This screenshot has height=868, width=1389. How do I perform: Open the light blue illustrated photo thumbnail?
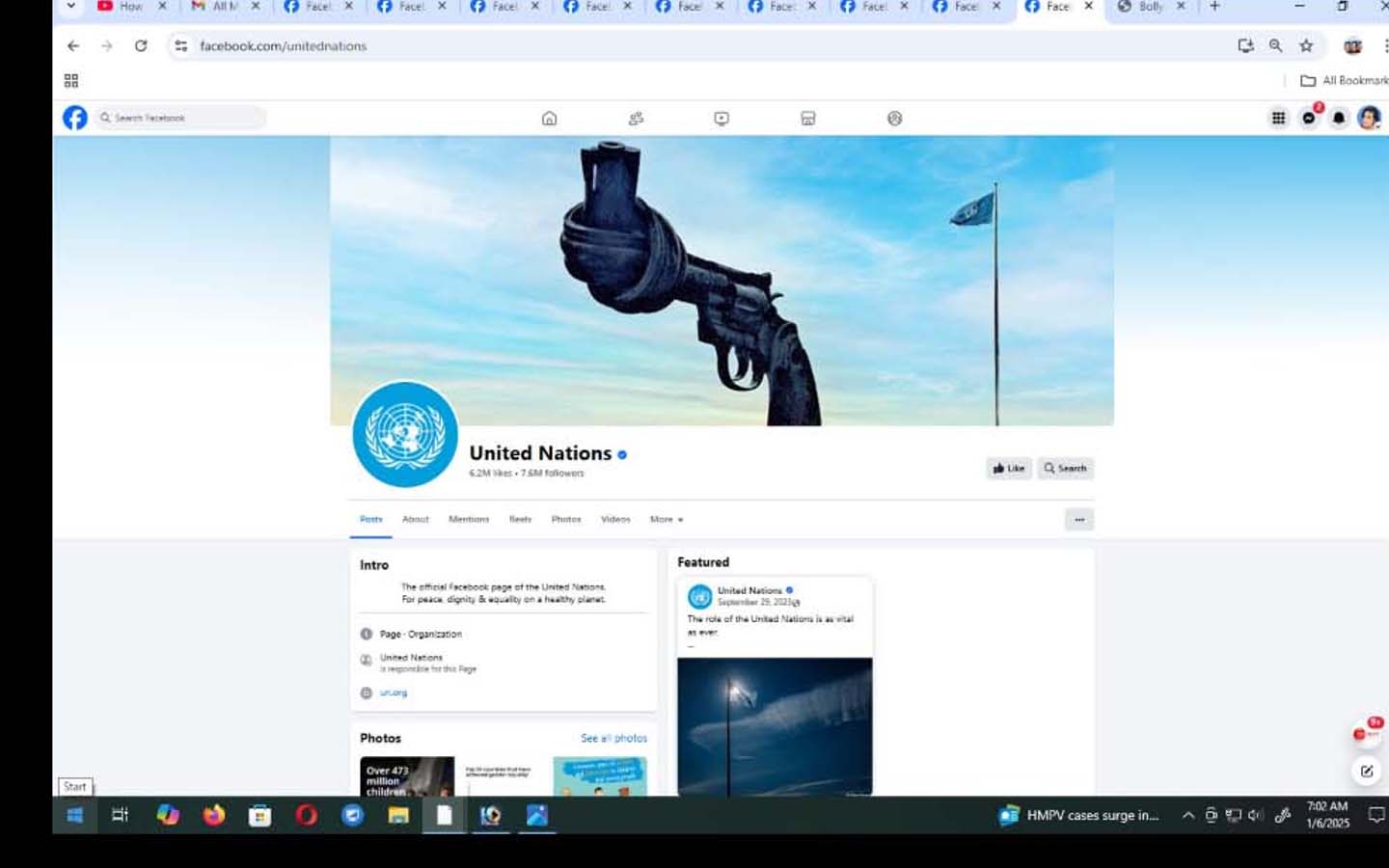click(x=600, y=776)
